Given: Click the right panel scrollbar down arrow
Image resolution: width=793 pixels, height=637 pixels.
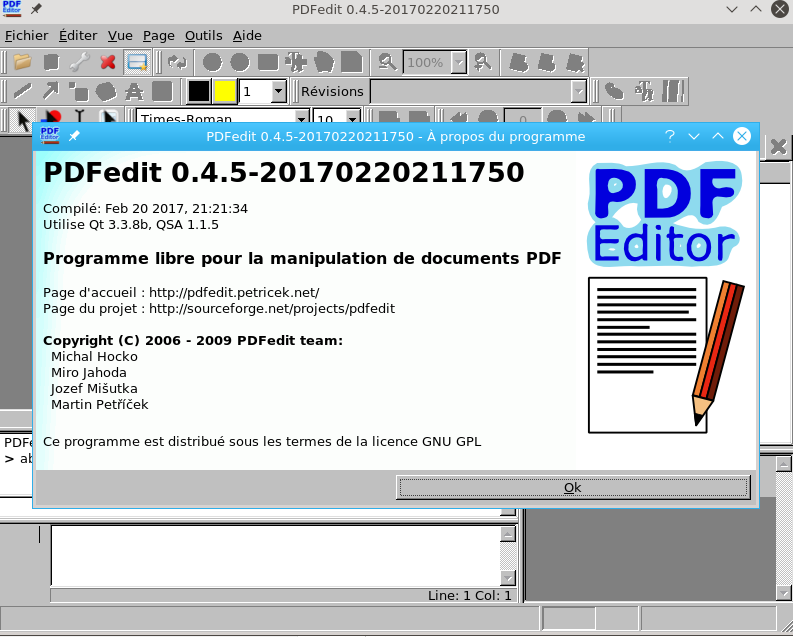Looking at the screenshot, I should (784, 593).
